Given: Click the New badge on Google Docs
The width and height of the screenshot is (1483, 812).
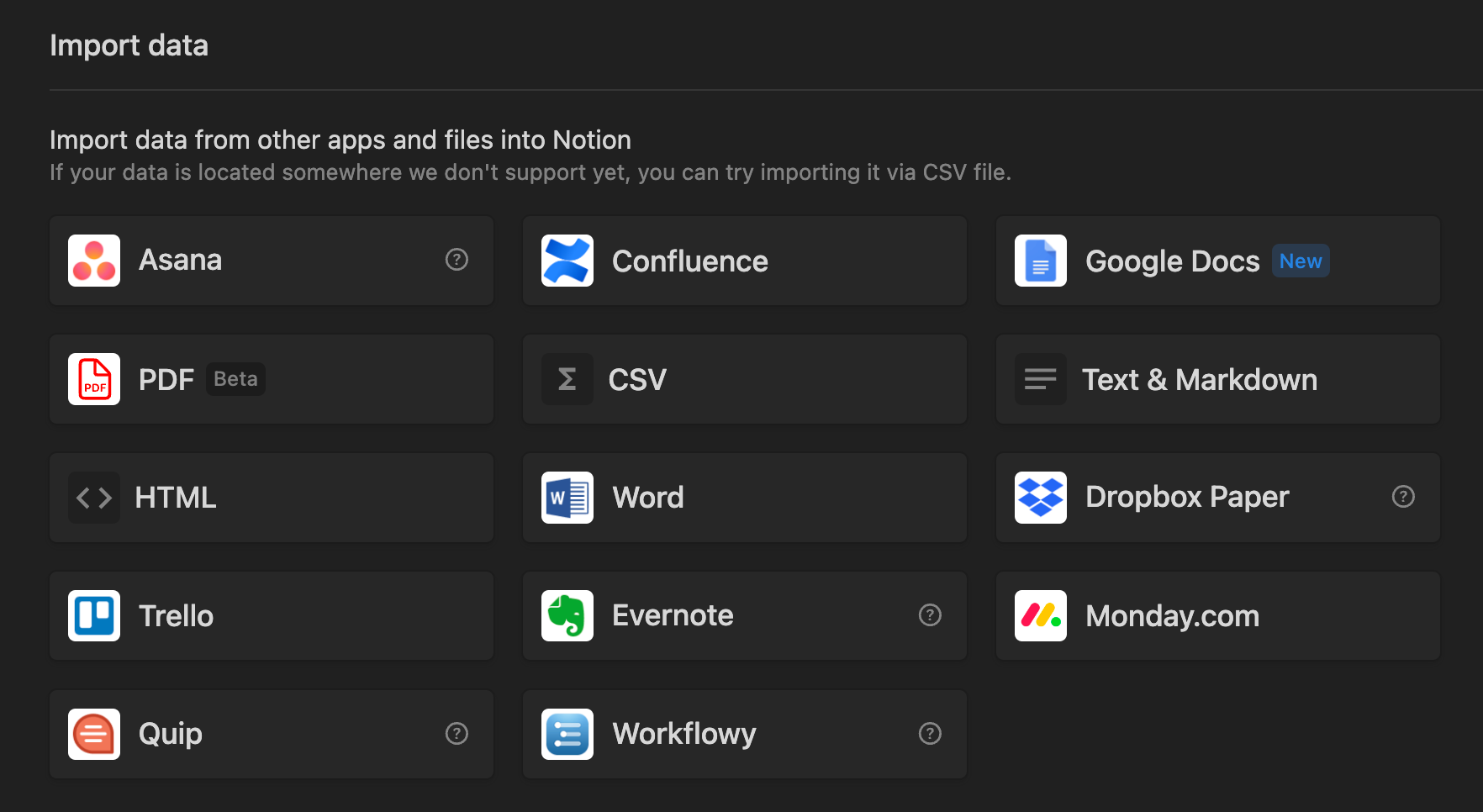Looking at the screenshot, I should tap(1300, 261).
